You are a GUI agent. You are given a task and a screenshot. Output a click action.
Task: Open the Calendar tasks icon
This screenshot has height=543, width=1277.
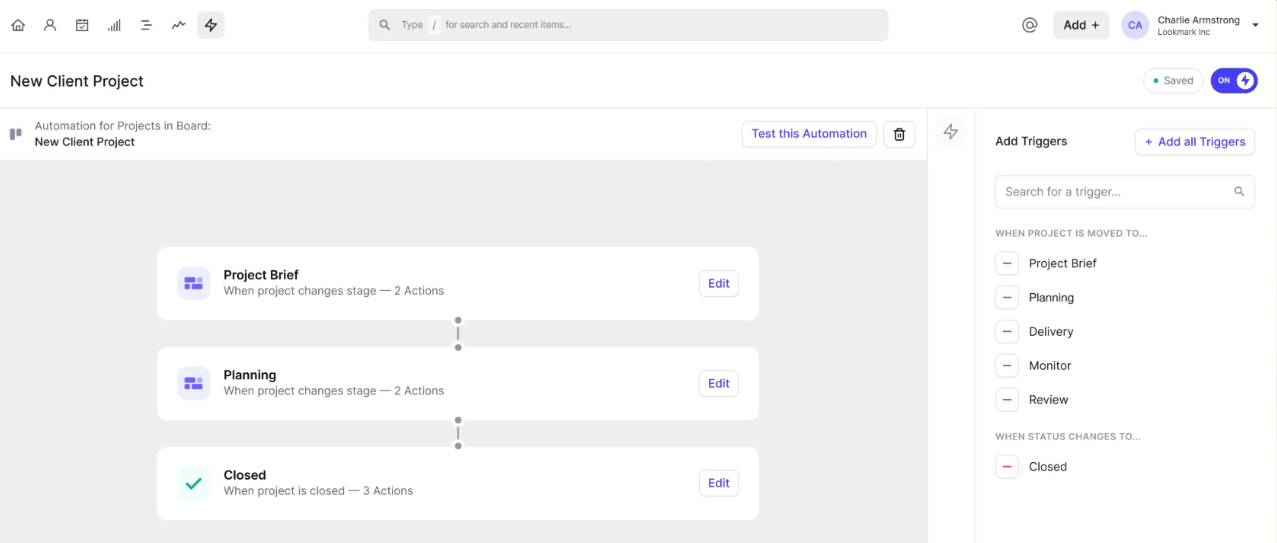pyautogui.click(x=82, y=25)
